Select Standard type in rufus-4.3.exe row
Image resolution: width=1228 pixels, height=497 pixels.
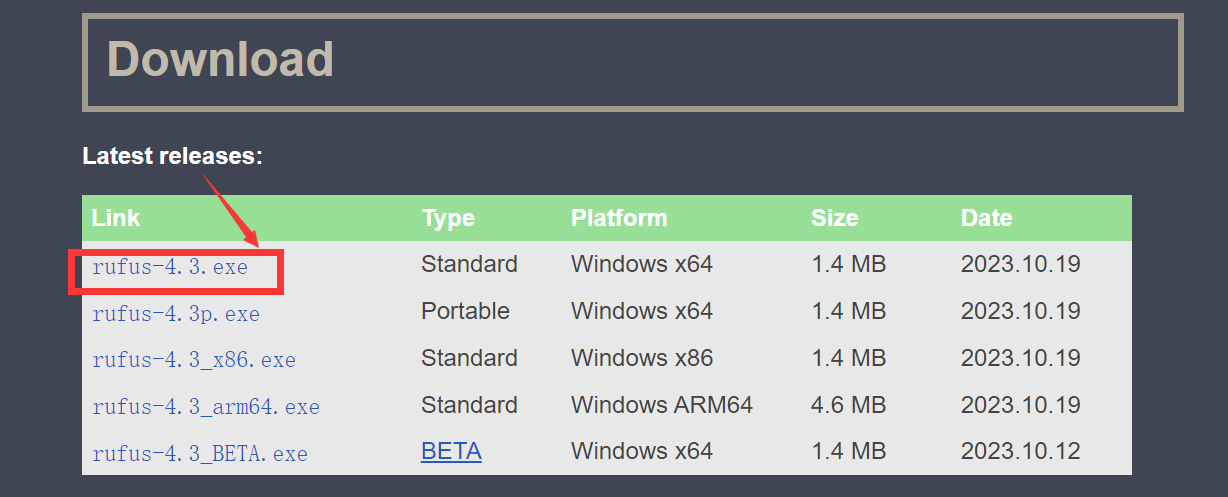tap(469, 264)
